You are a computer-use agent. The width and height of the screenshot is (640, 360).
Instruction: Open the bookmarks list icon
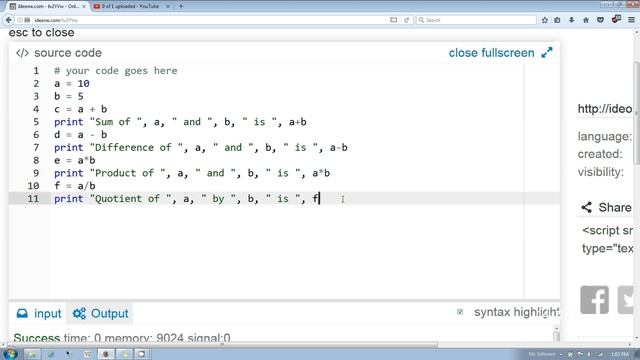(557, 20)
